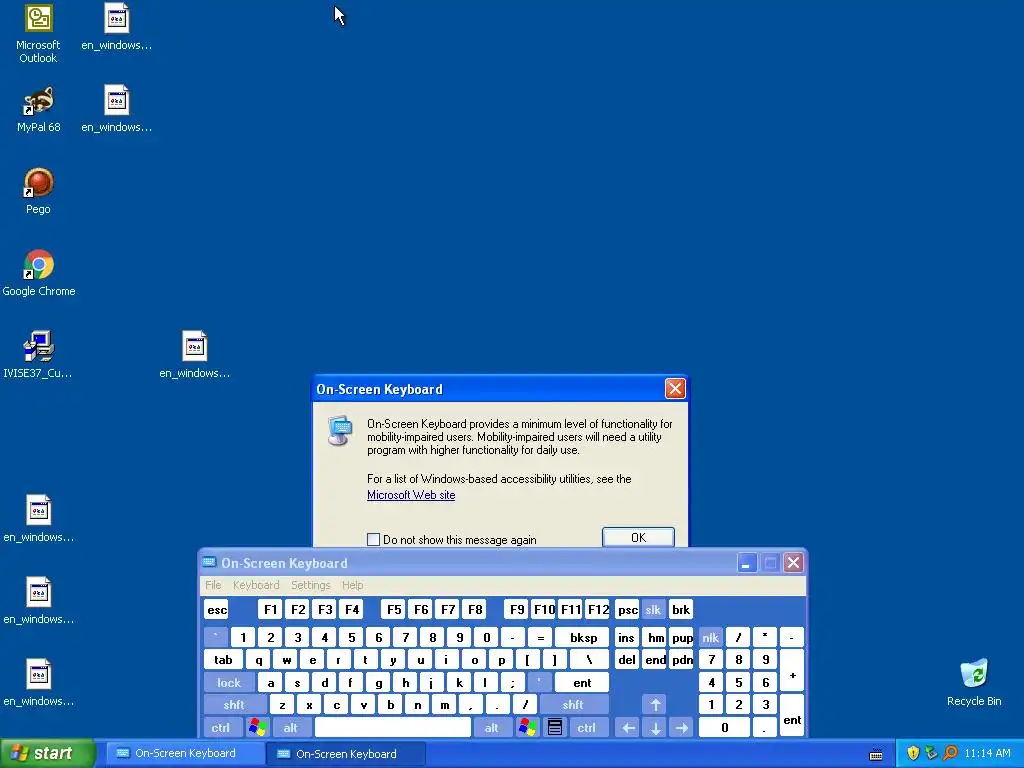Launch MyPal 68 browser shortcut
The image size is (1024, 768).
coord(38,109)
